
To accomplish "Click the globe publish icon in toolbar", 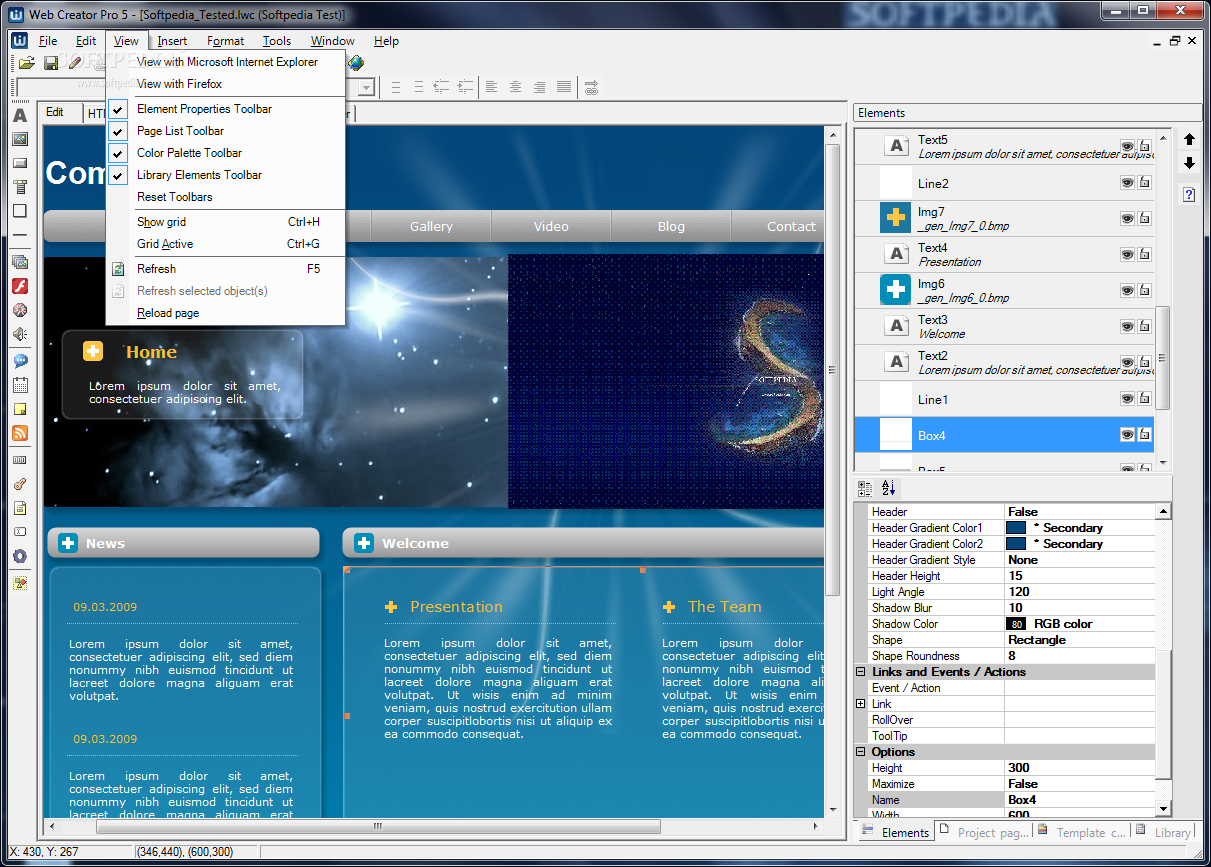I will (355, 63).
